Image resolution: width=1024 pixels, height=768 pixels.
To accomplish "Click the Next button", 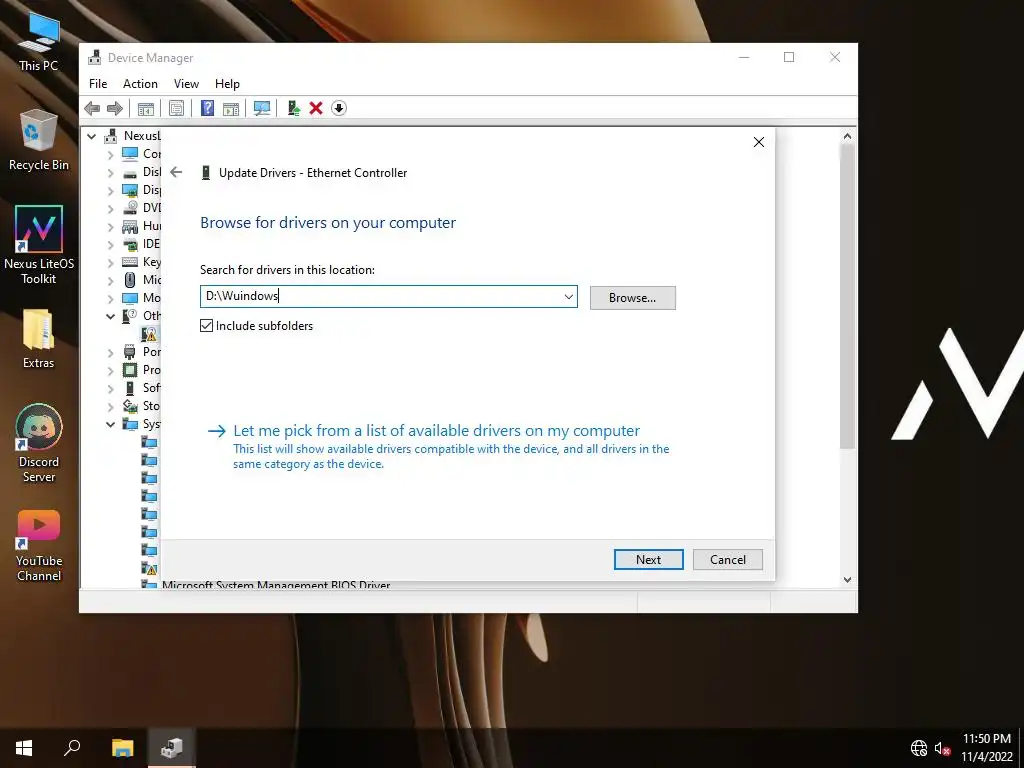I will click(648, 560).
